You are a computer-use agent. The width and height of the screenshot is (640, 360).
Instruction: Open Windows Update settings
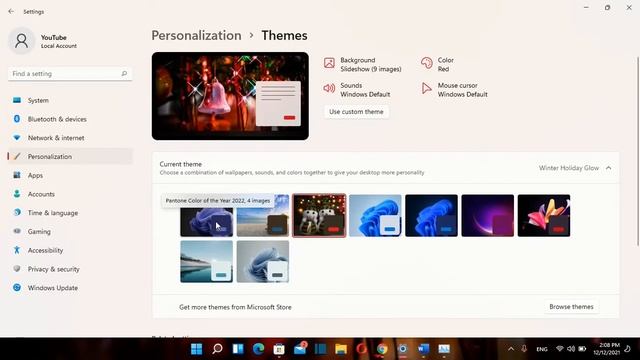(70, 288)
